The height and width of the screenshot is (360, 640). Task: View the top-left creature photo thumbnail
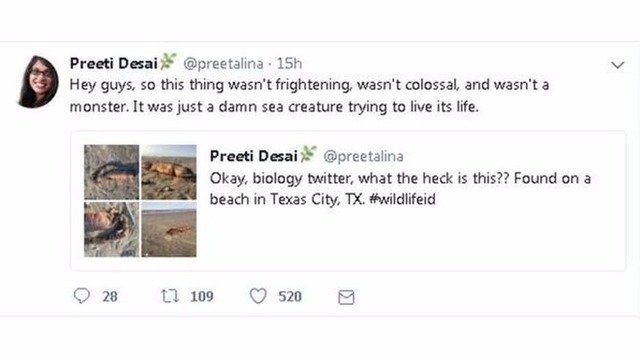111,172
